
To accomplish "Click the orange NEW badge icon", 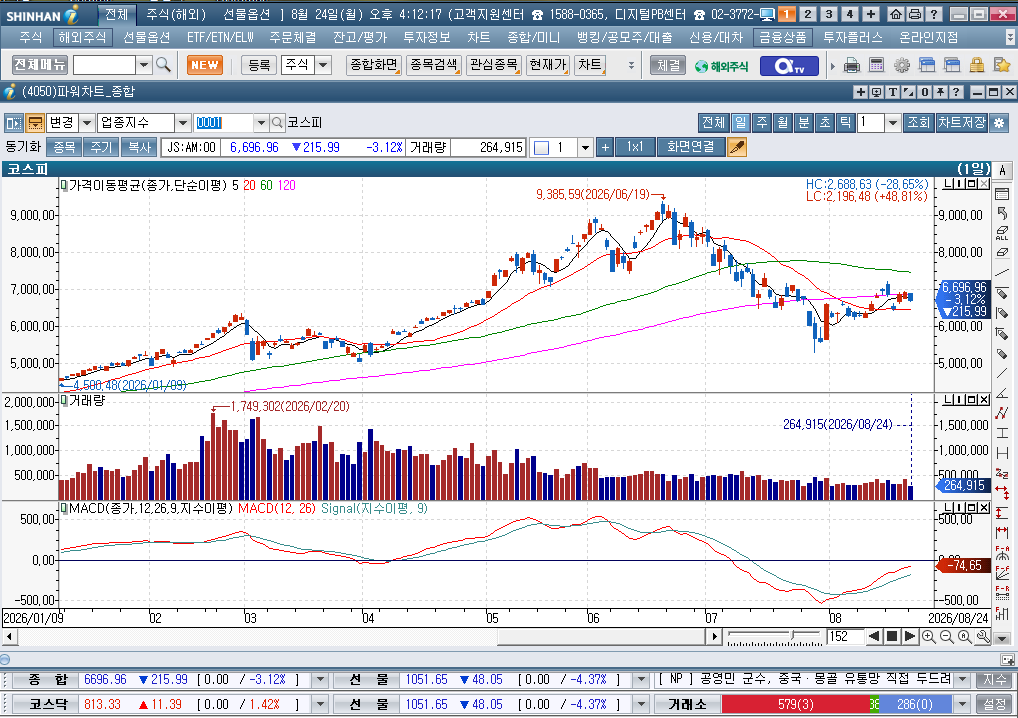I will point(205,65).
